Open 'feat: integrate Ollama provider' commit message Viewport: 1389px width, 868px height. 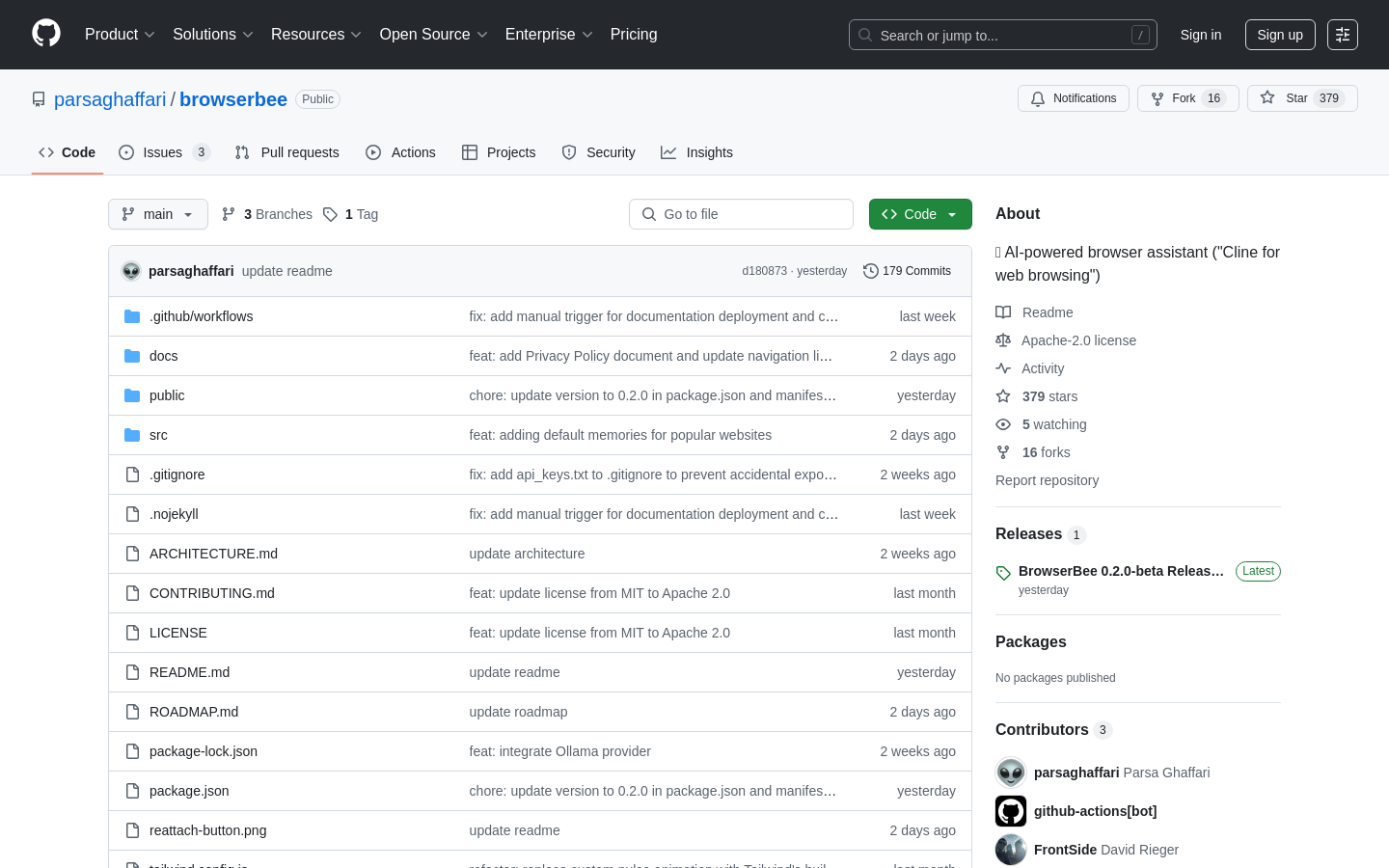point(560,751)
